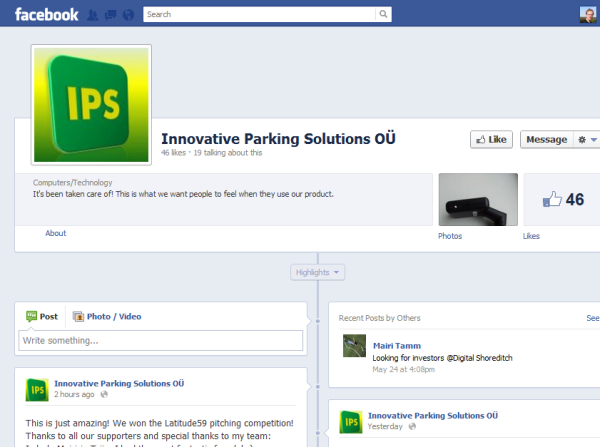
Task: Open page name link on 2 hours ago post
Action: 119,383
